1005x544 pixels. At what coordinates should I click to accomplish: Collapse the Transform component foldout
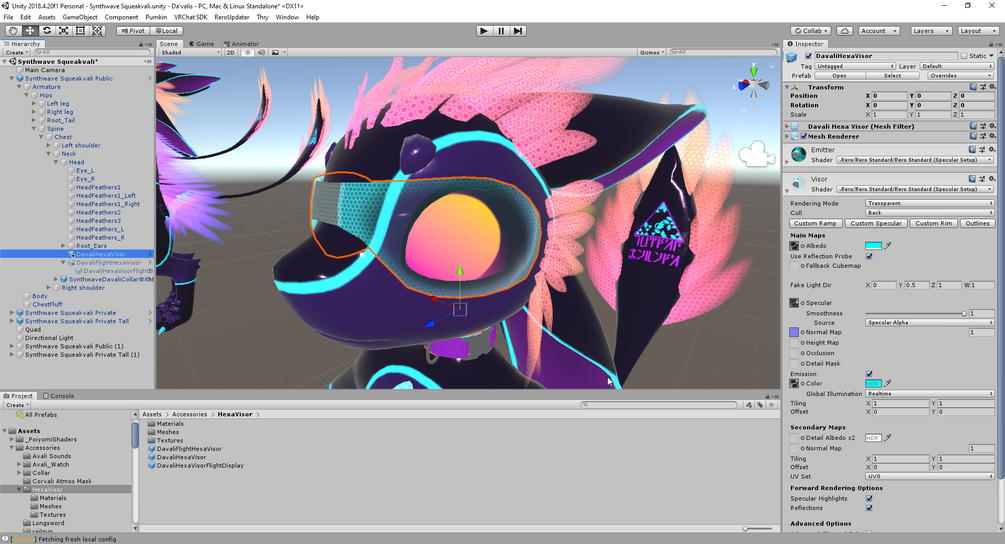(788, 87)
